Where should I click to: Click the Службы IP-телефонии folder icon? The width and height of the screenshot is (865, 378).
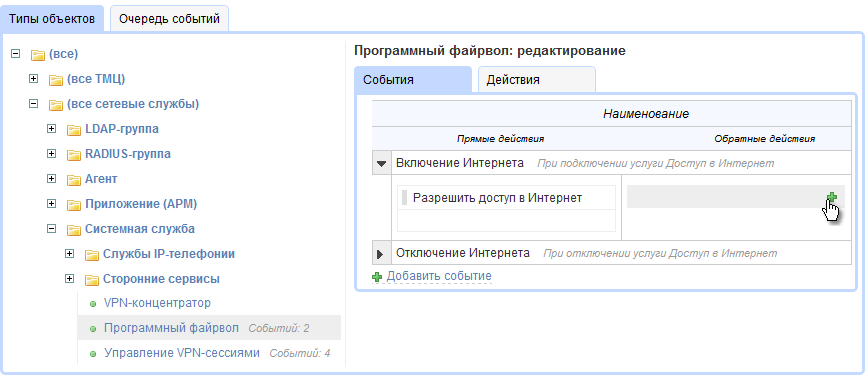click(x=92, y=255)
